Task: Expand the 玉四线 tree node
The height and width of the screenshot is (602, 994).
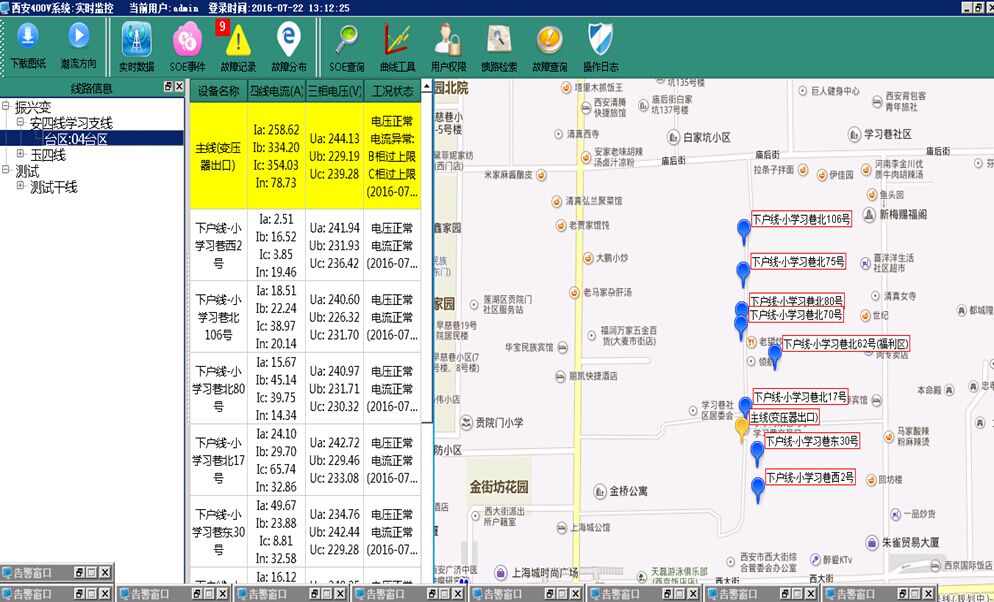Action: pyautogui.click(x=20, y=153)
